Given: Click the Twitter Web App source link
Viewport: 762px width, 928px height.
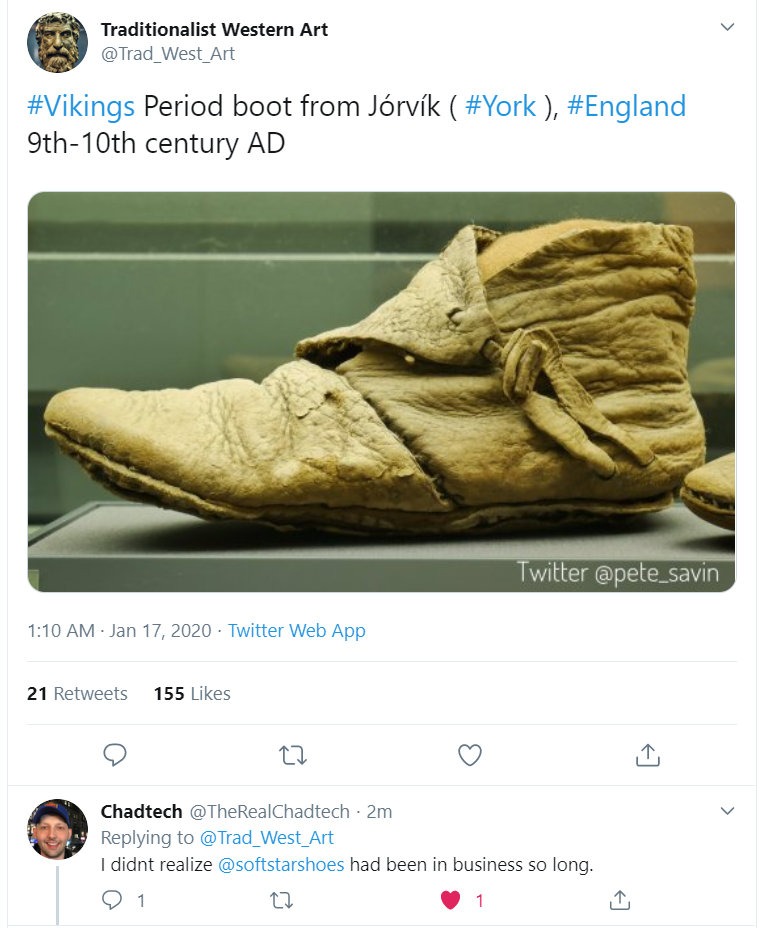Looking at the screenshot, I should pyautogui.click(x=296, y=630).
